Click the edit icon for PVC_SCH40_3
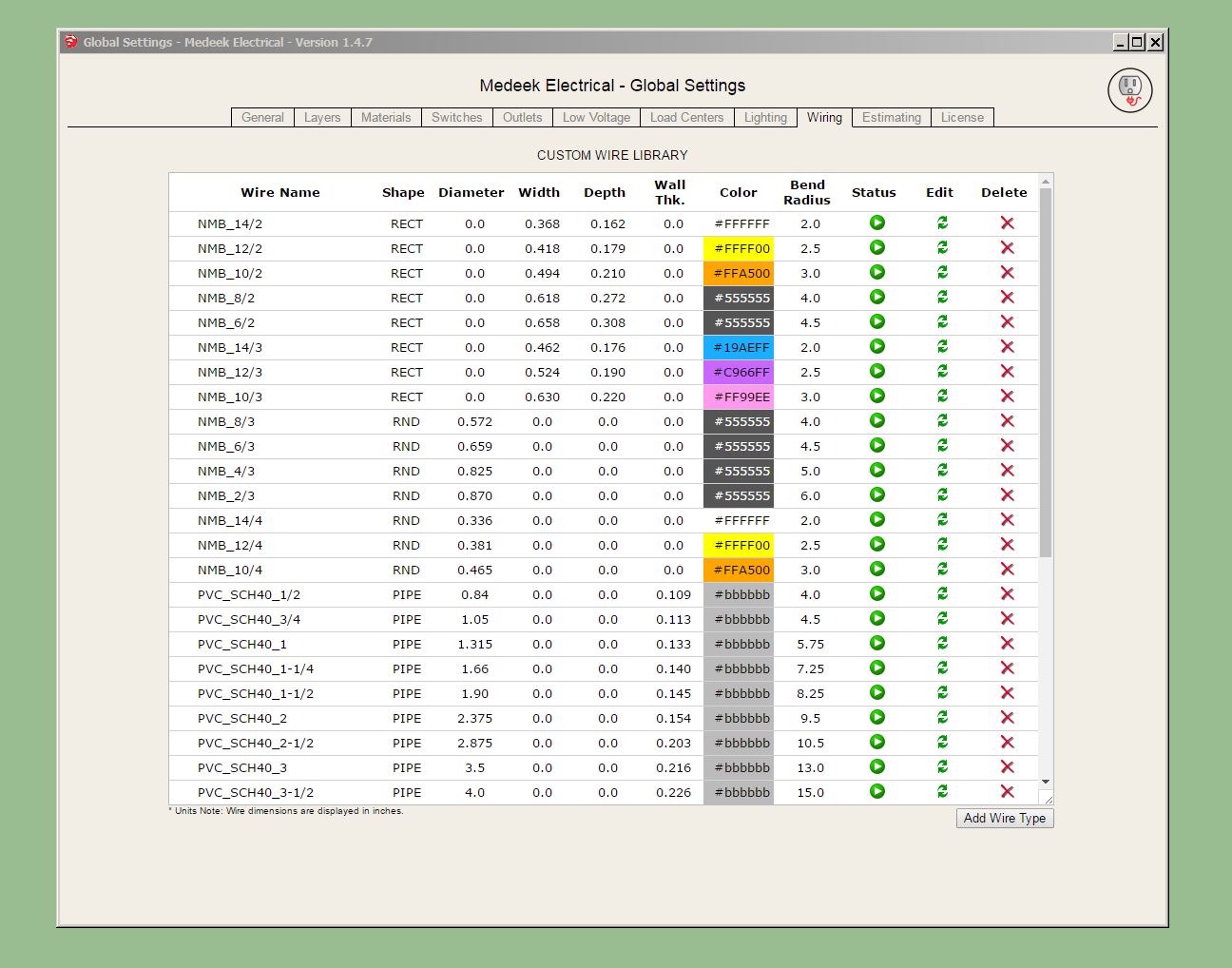This screenshot has height=968, width=1232. (x=942, y=766)
